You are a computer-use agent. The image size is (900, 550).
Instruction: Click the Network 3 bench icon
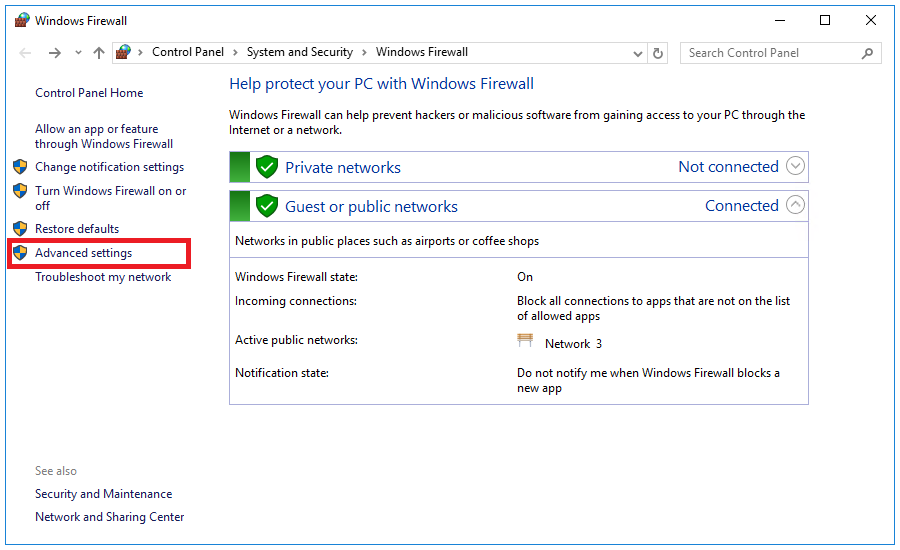[525, 340]
